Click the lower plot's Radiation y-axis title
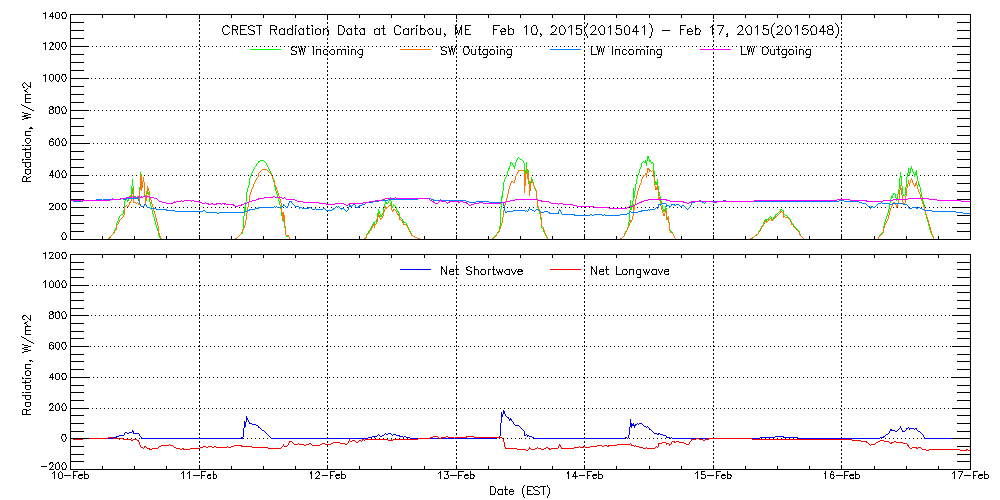Viewport: 1000px width, 500px height. click(28, 361)
